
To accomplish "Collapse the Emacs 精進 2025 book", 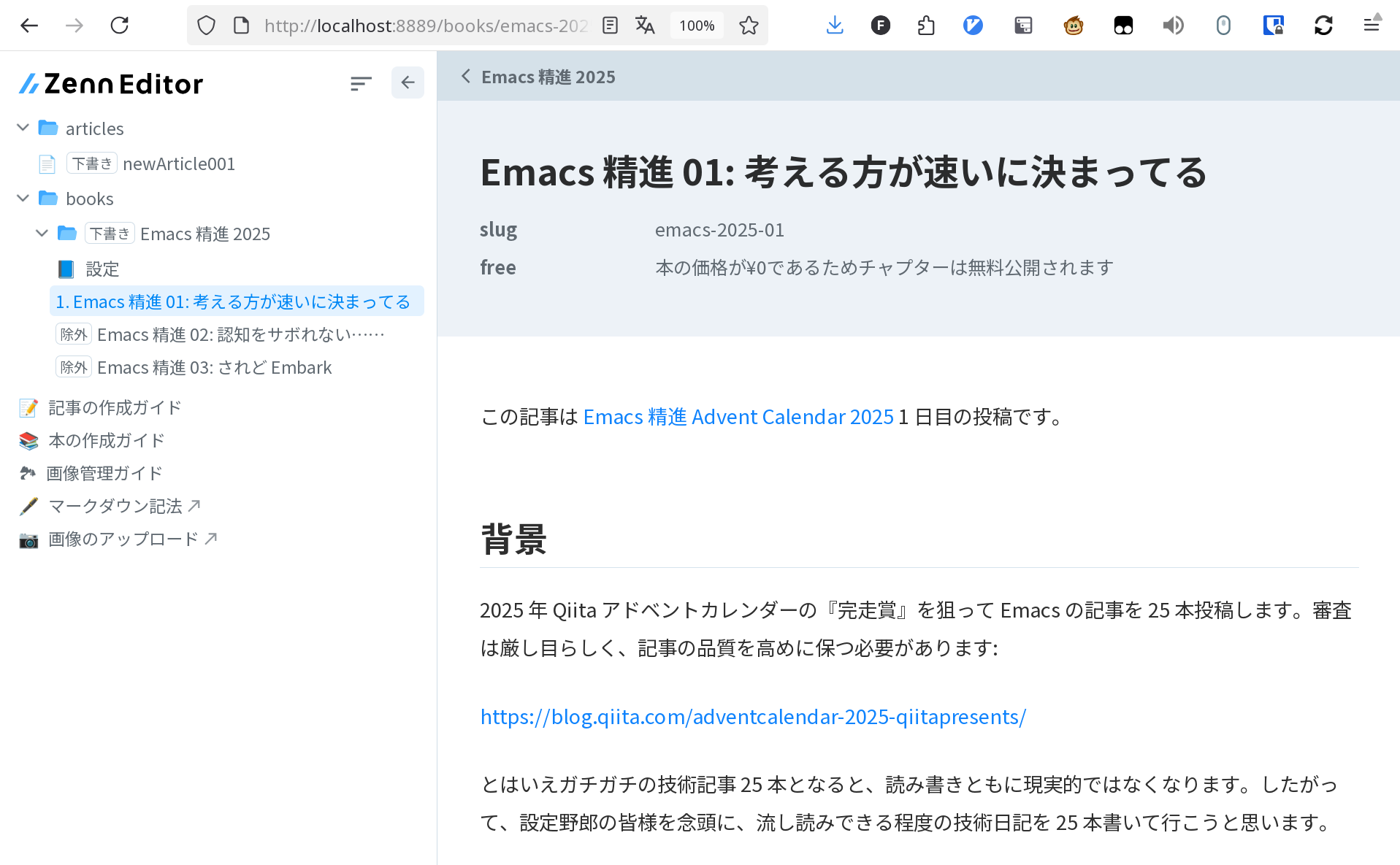I will (x=42, y=233).
